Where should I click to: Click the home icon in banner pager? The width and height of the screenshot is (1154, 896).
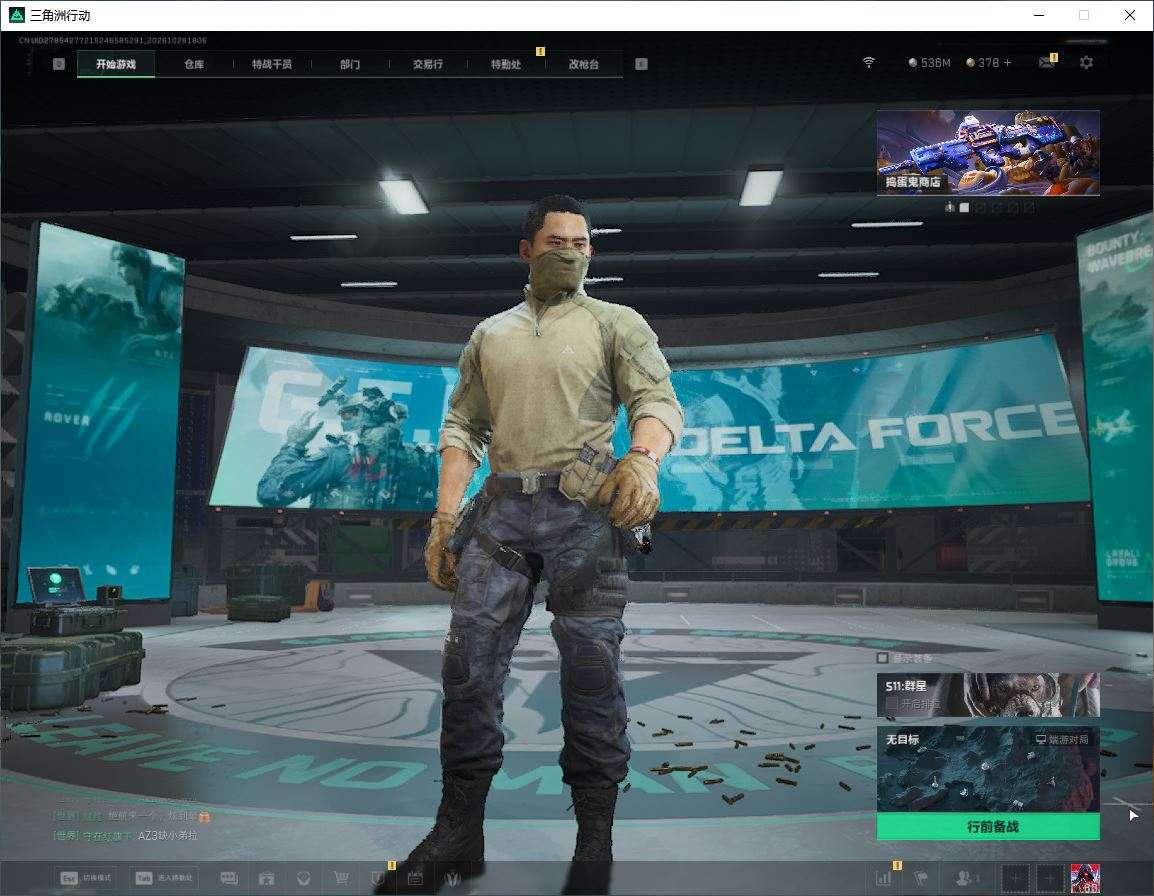[x=949, y=208]
